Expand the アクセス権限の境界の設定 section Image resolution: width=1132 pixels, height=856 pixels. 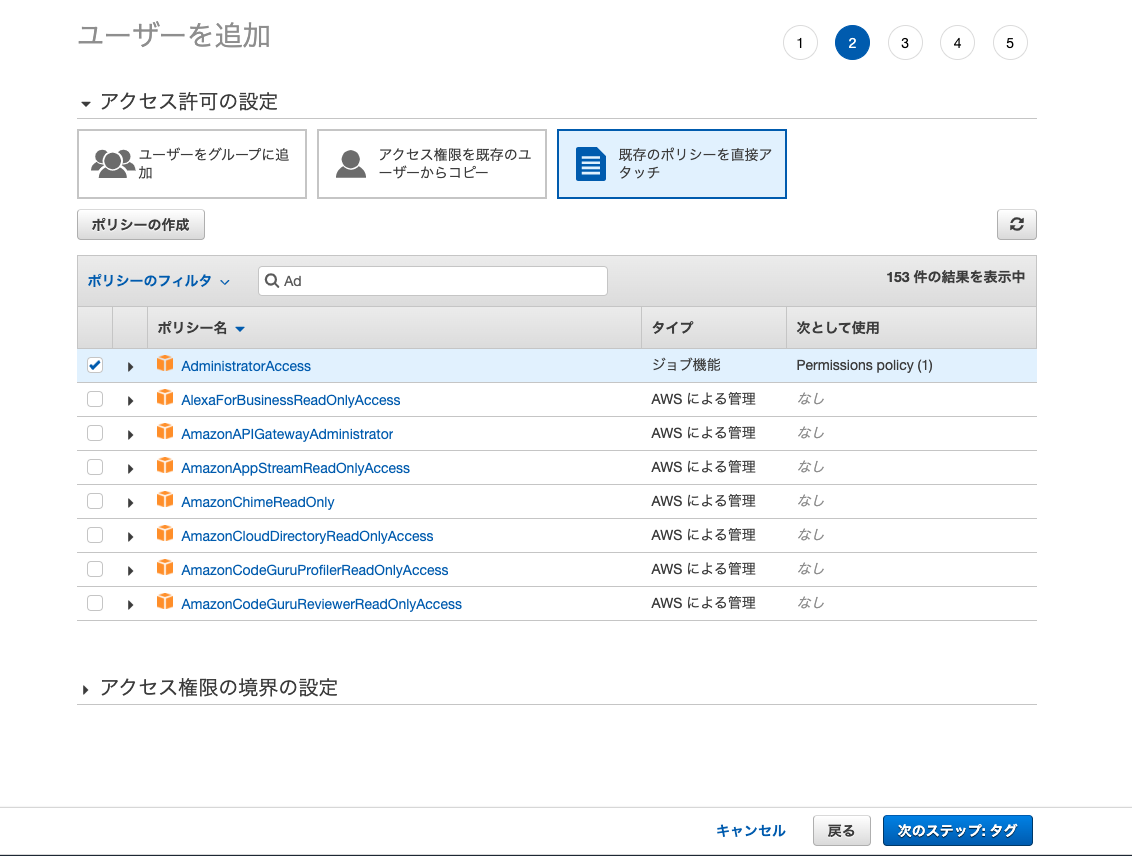[218, 688]
